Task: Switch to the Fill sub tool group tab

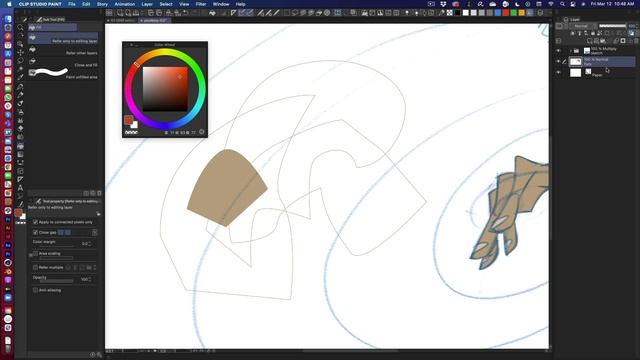Action: (52, 27)
